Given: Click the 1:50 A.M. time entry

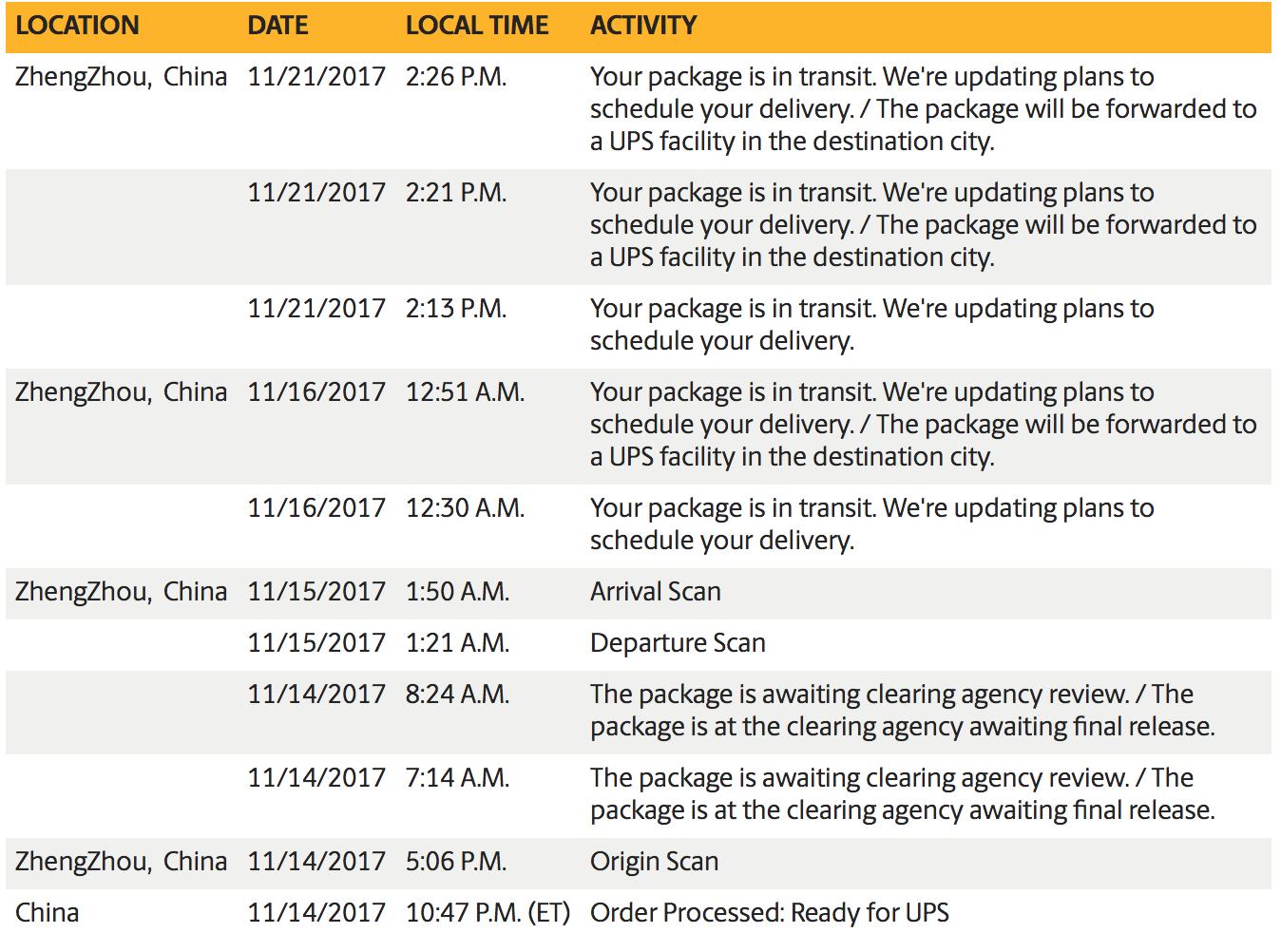Looking at the screenshot, I should (458, 592).
